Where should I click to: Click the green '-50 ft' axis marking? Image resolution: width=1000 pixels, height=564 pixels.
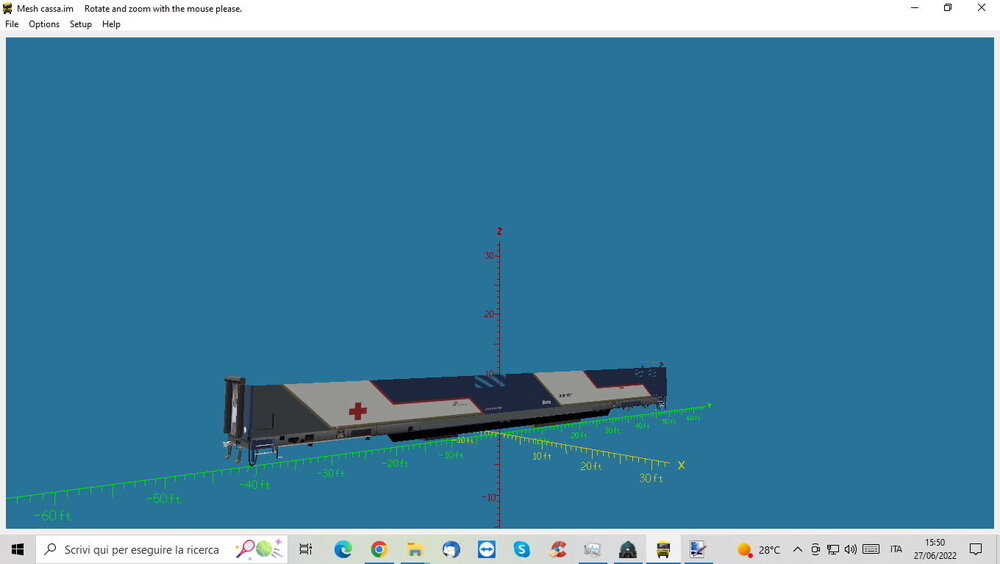tap(164, 498)
